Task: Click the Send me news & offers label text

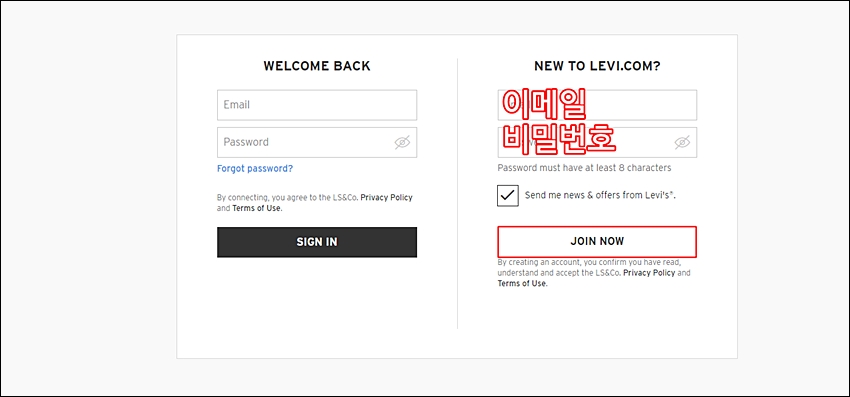Action: [x=600, y=195]
